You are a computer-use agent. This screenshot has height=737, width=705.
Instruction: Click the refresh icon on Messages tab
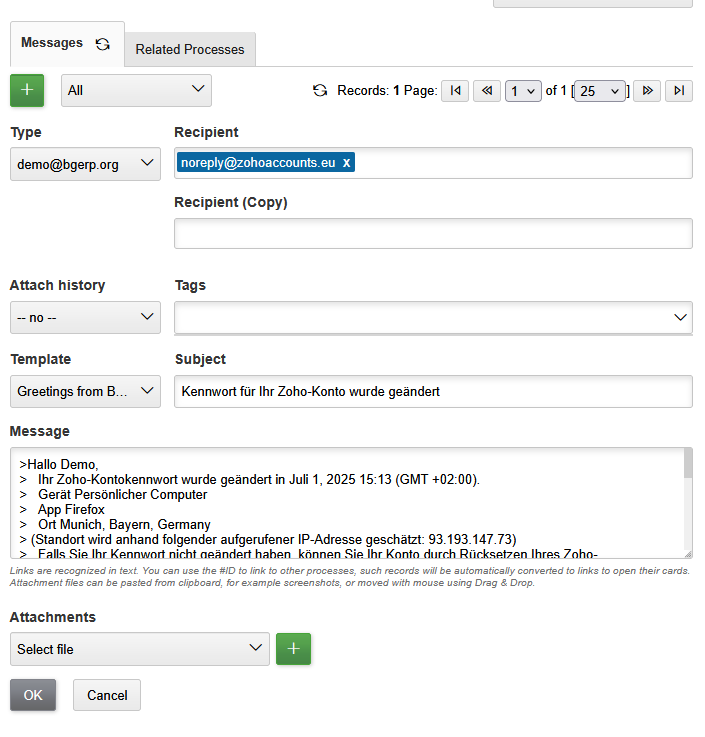pyautogui.click(x=102, y=44)
